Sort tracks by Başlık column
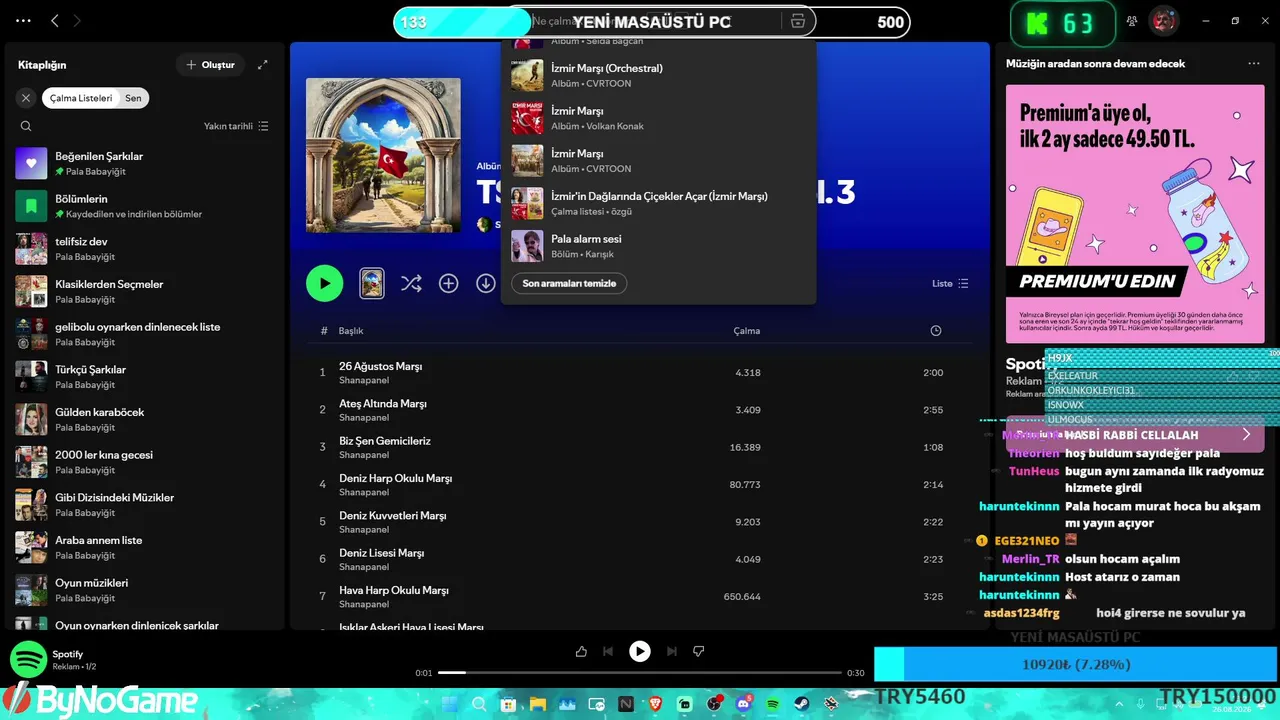The width and height of the screenshot is (1280, 720). click(351, 331)
